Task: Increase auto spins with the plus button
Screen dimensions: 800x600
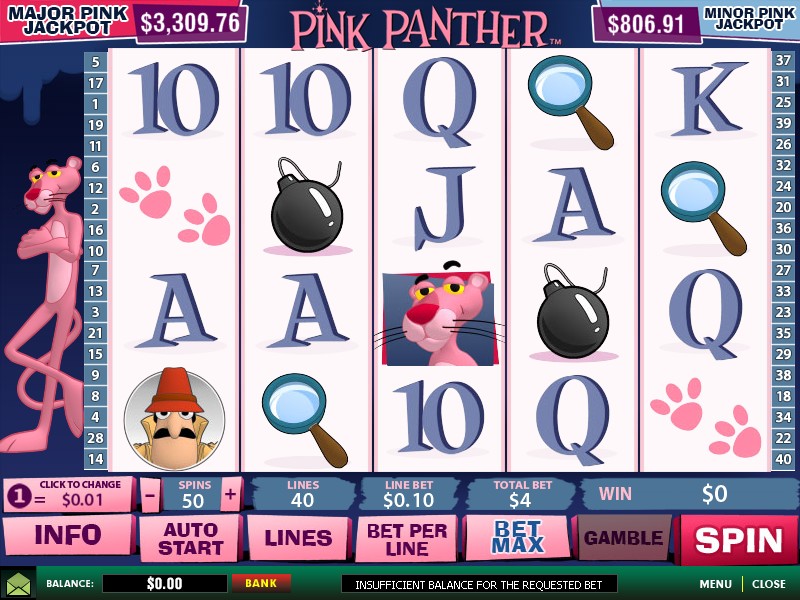Action: (x=231, y=493)
